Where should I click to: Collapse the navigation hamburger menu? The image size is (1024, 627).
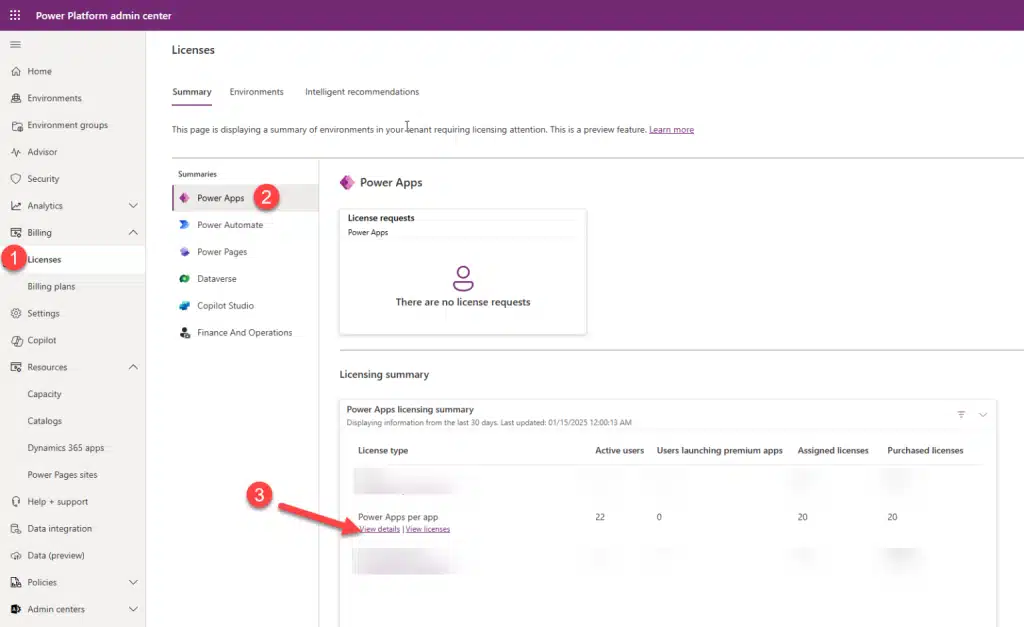point(16,44)
